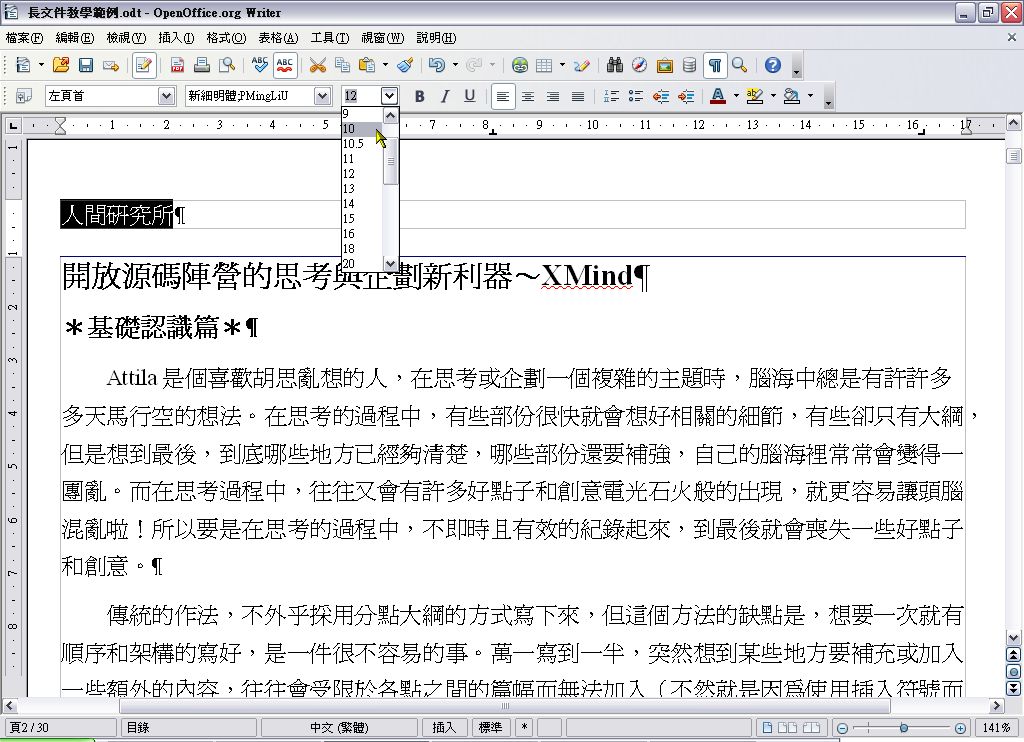The image size is (1024, 742).
Task: Toggle Italic formatting
Action: point(445,97)
